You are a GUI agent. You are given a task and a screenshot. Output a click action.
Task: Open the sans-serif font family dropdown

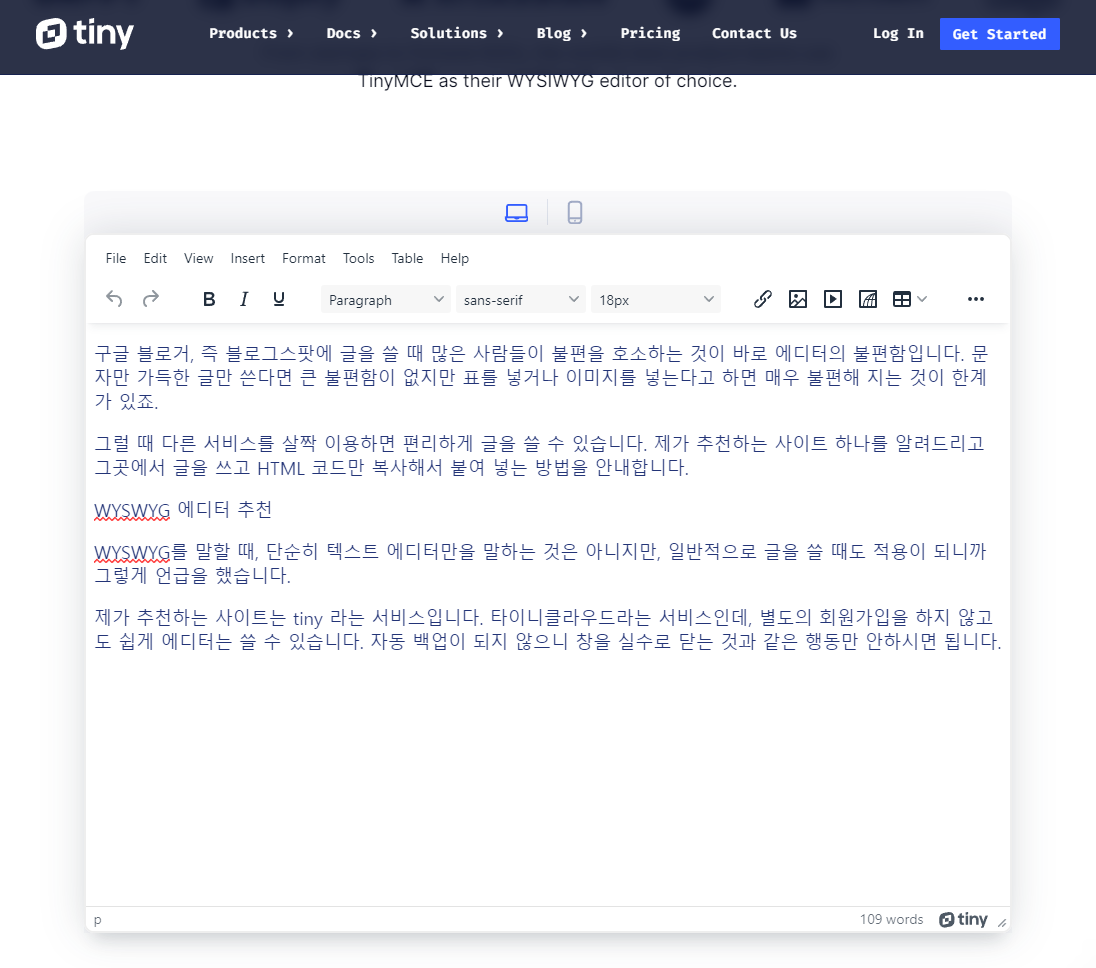coord(520,300)
